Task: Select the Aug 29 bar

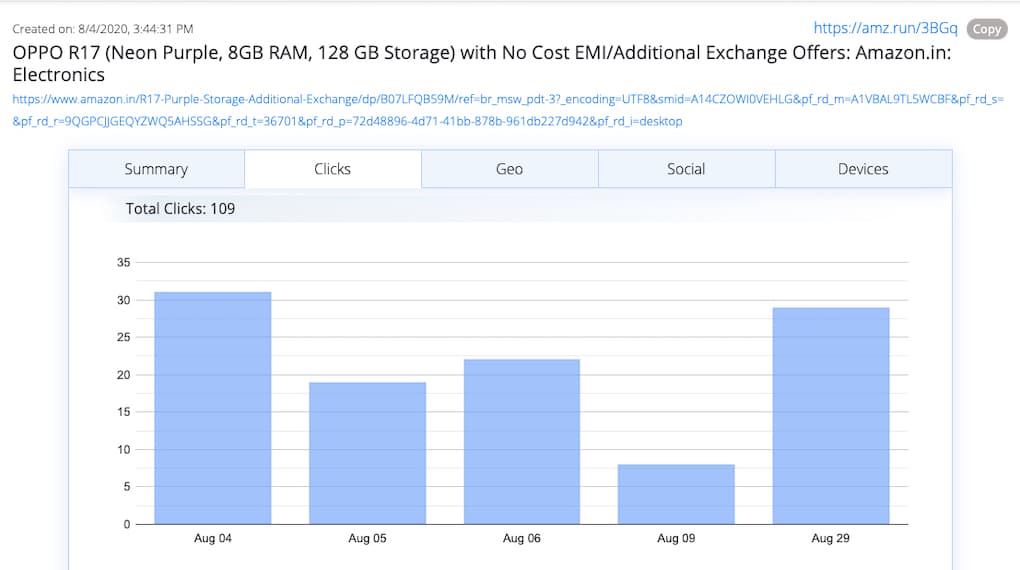Action: pyautogui.click(x=830, y=416)
